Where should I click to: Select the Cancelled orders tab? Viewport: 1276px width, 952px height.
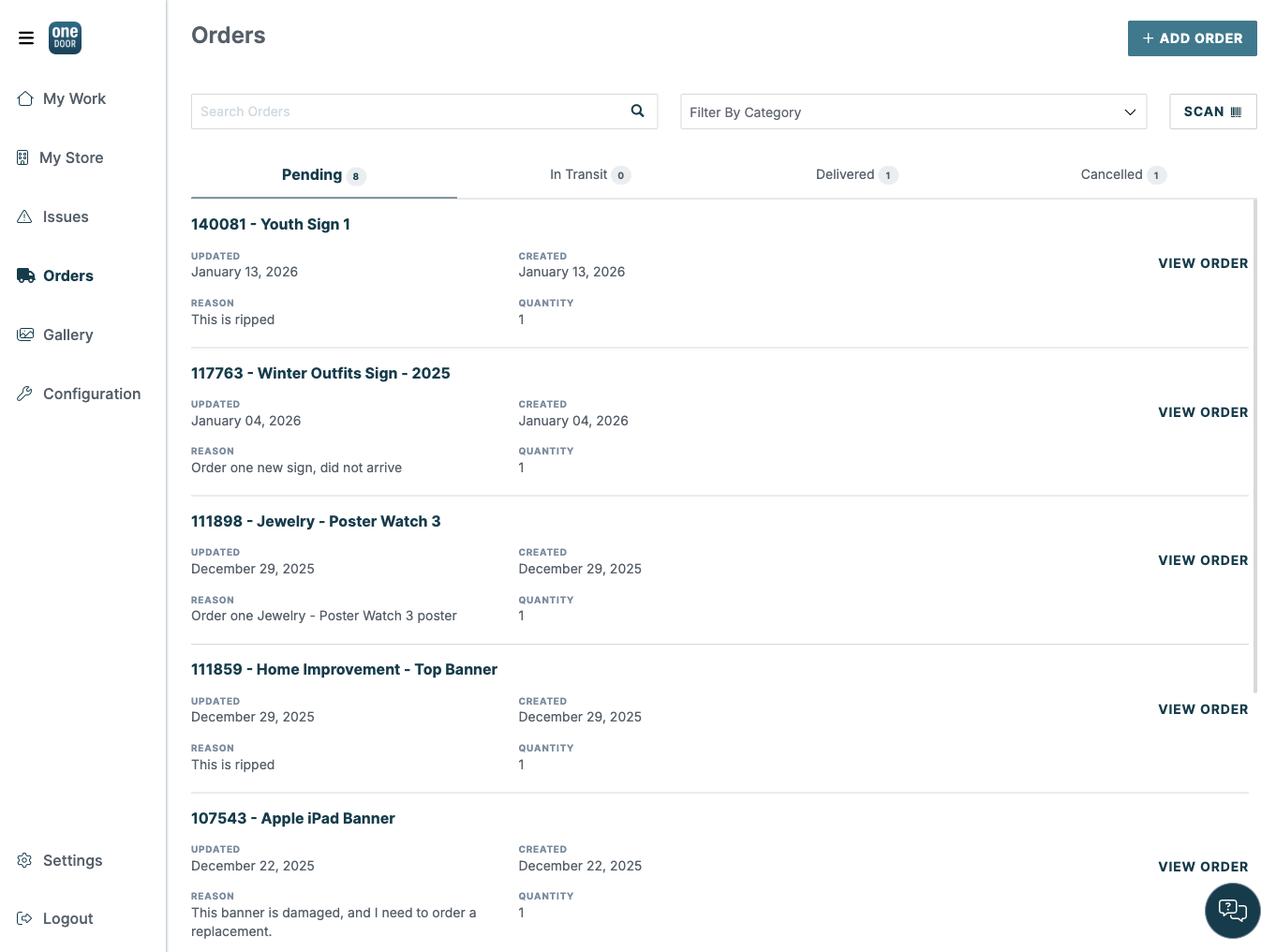1122,175
